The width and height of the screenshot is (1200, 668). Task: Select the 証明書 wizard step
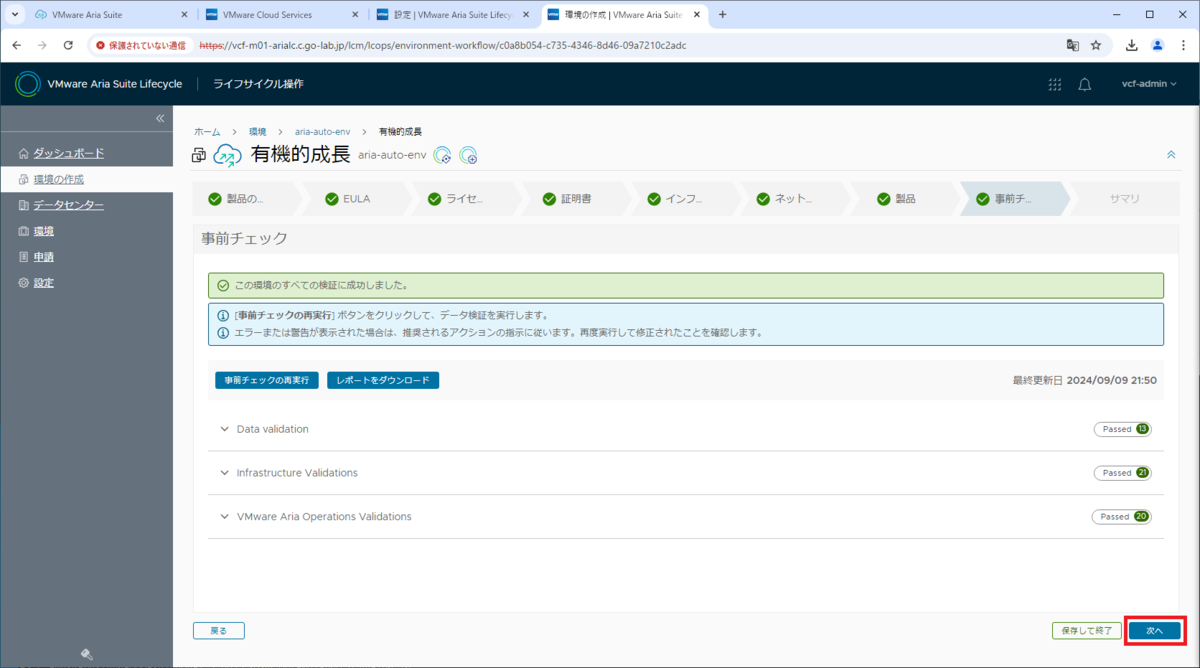pos(575,199)
